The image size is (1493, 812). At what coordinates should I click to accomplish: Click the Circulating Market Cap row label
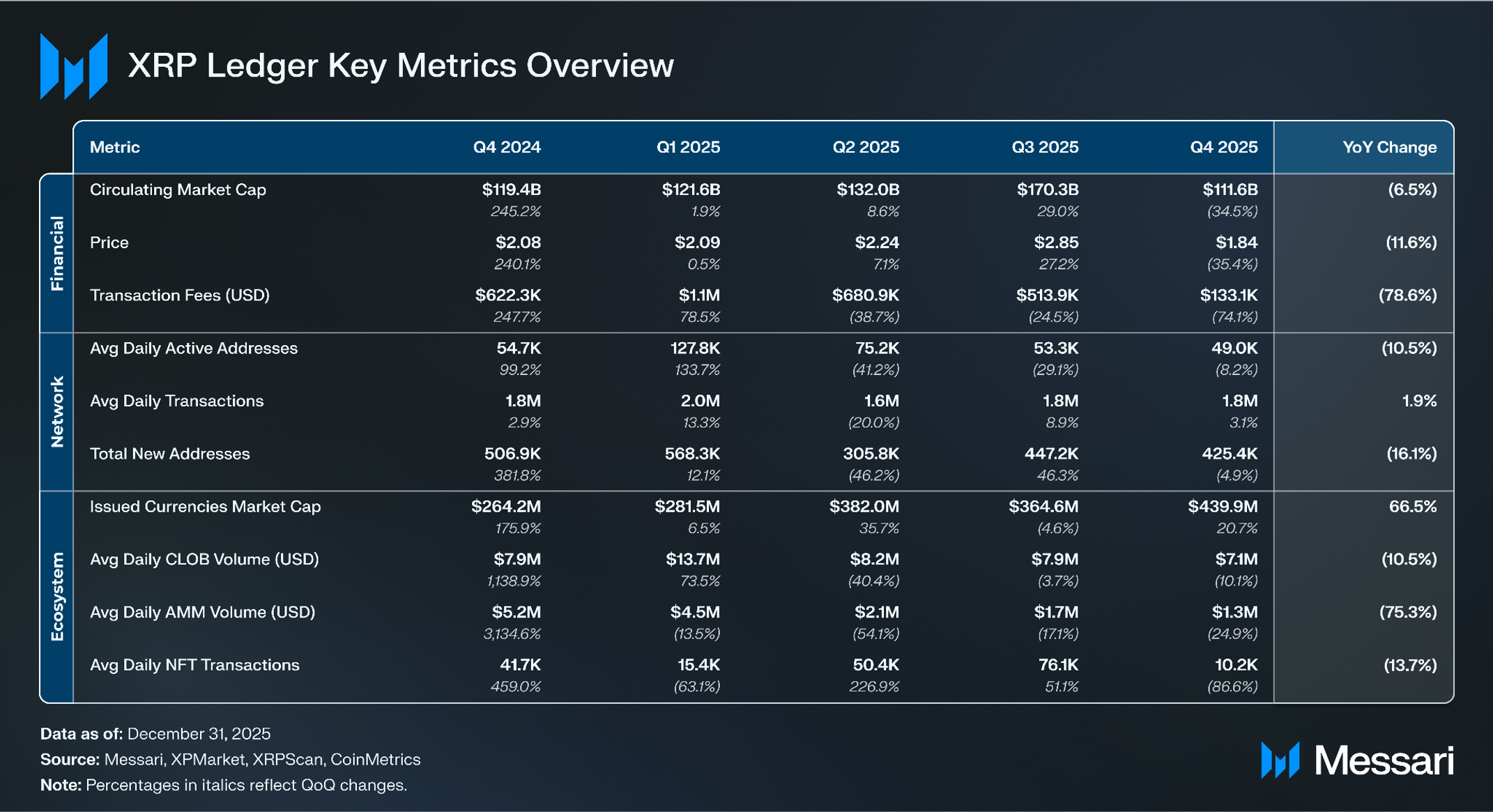click(178, 190)
